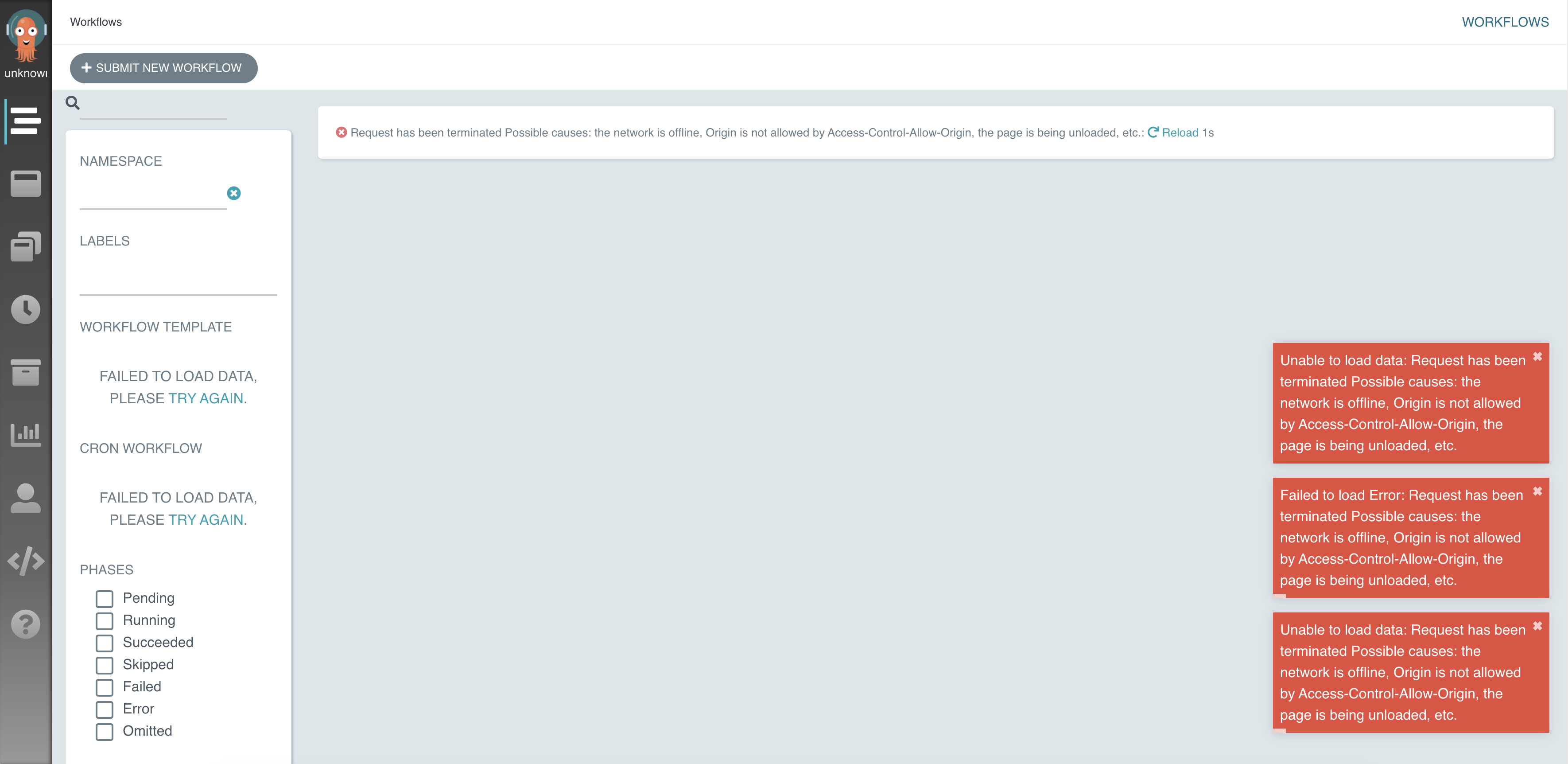Click Reload in the error banner
Screen dimensions: 1568x764
click(x=1179, y=132)
